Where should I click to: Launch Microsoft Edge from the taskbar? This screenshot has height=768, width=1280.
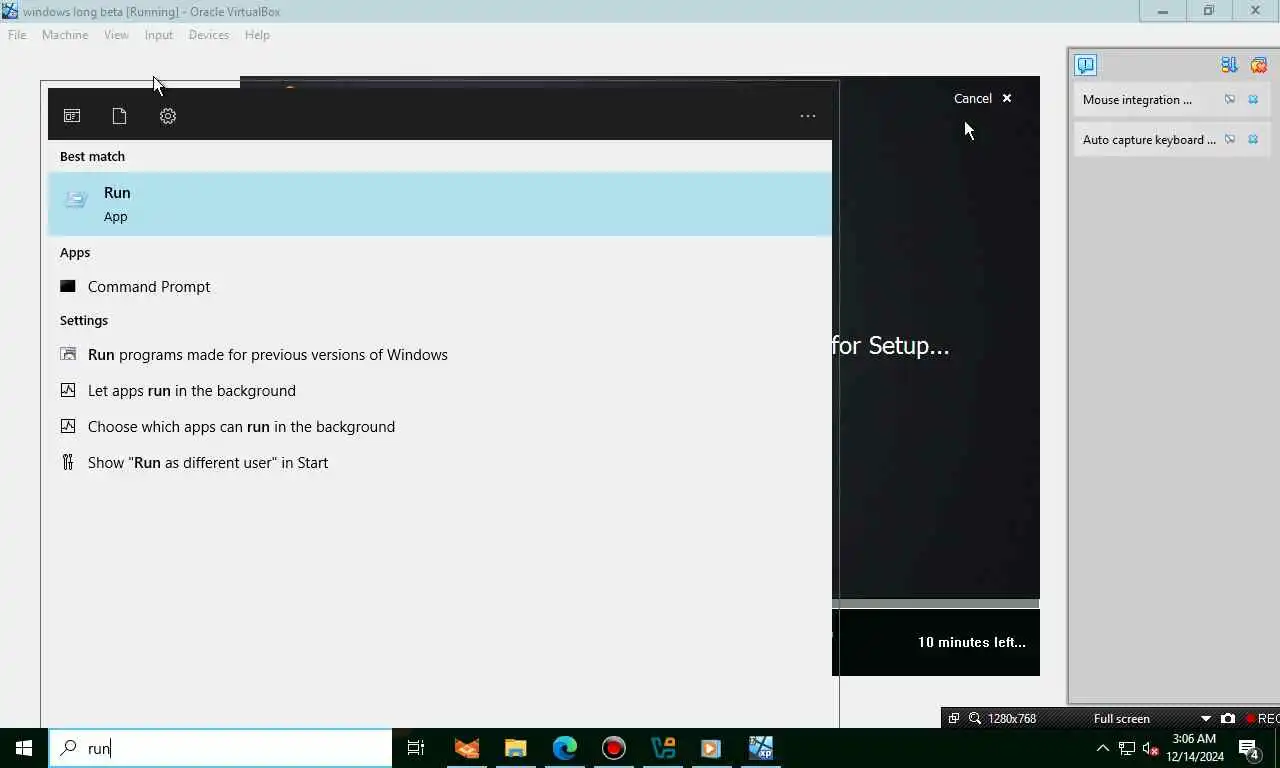click(565, 748)
